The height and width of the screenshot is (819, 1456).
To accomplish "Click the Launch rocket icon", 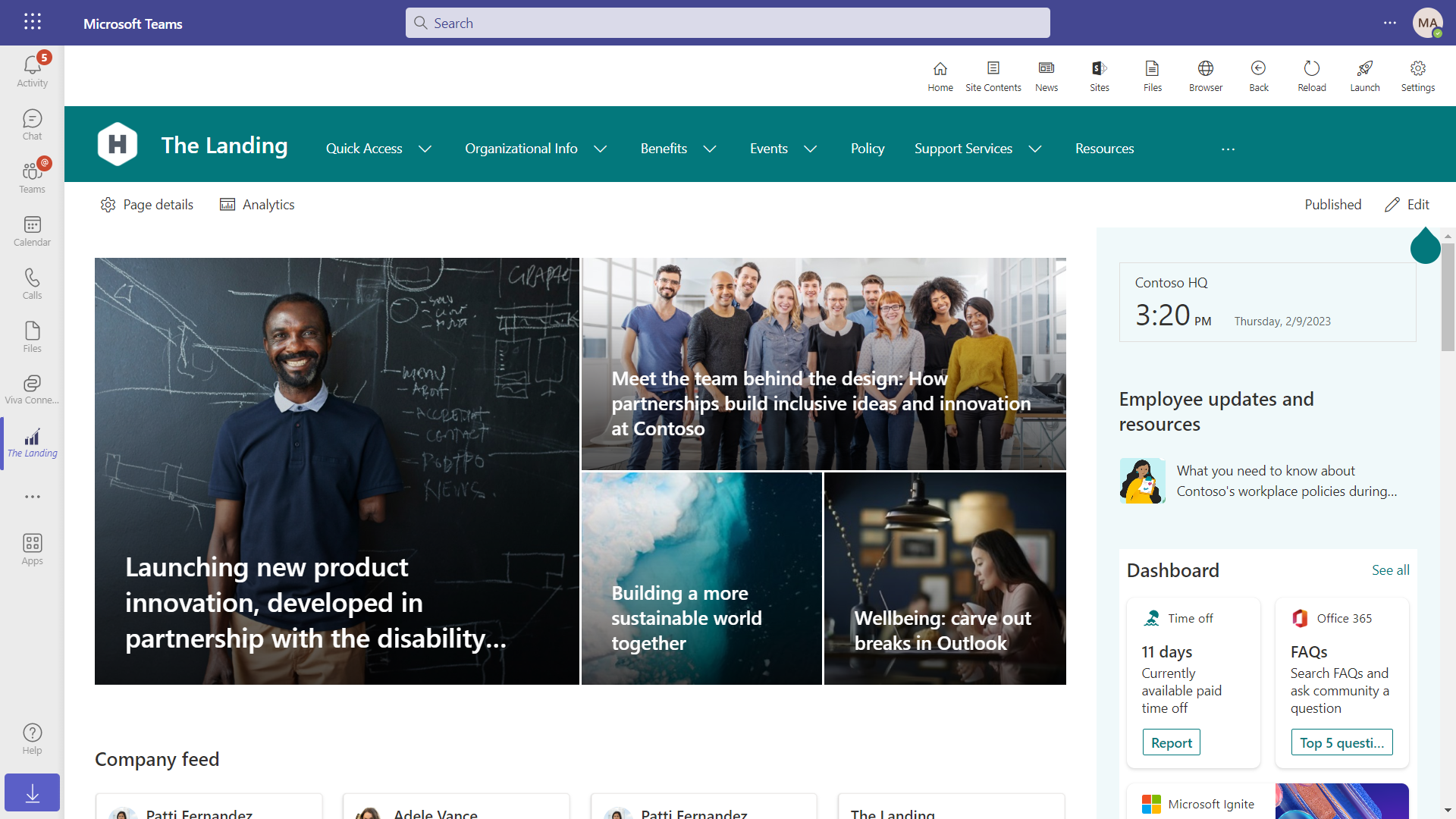I will 1365,77.
